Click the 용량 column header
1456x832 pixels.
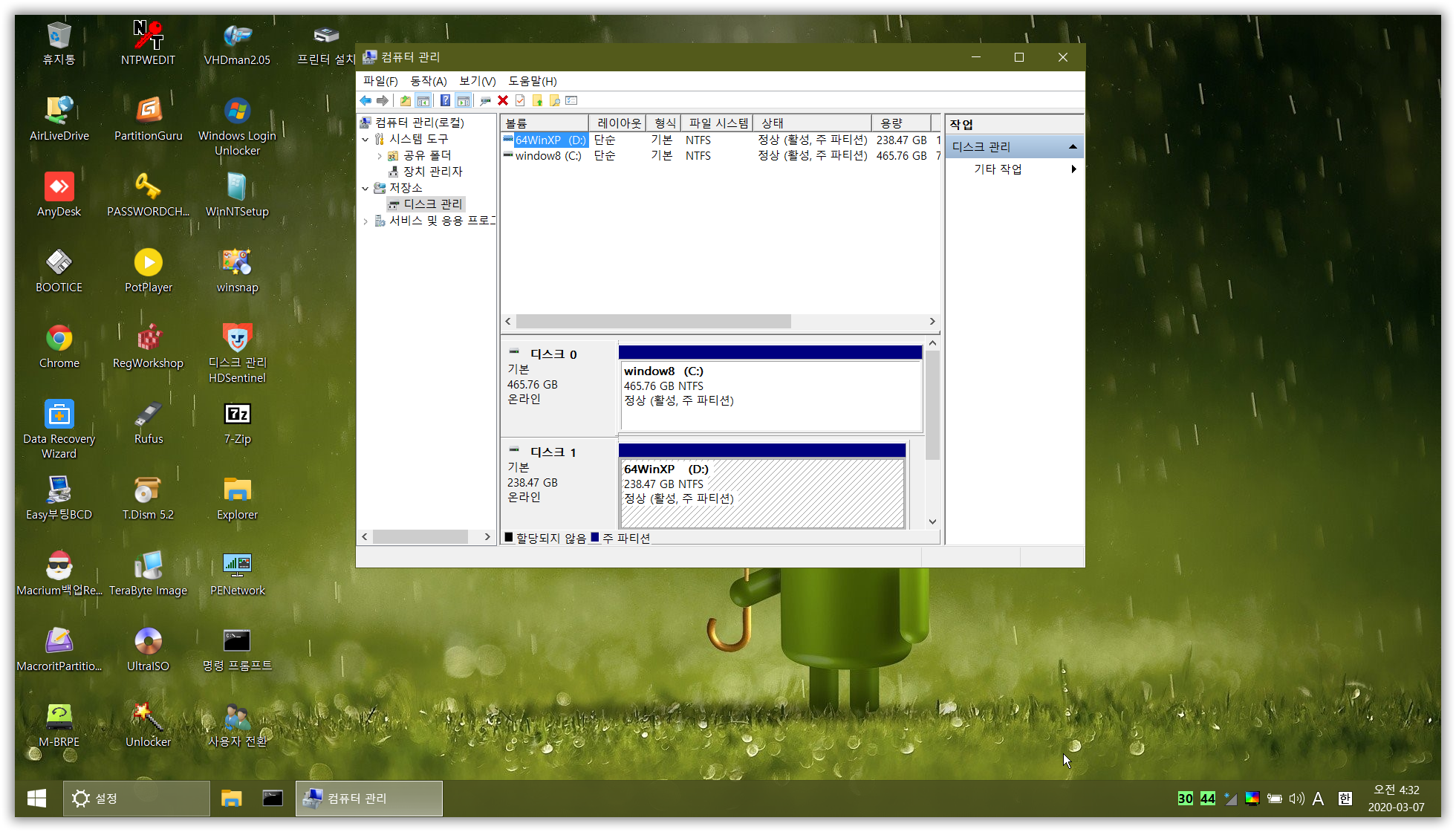[x=901, y=123]
